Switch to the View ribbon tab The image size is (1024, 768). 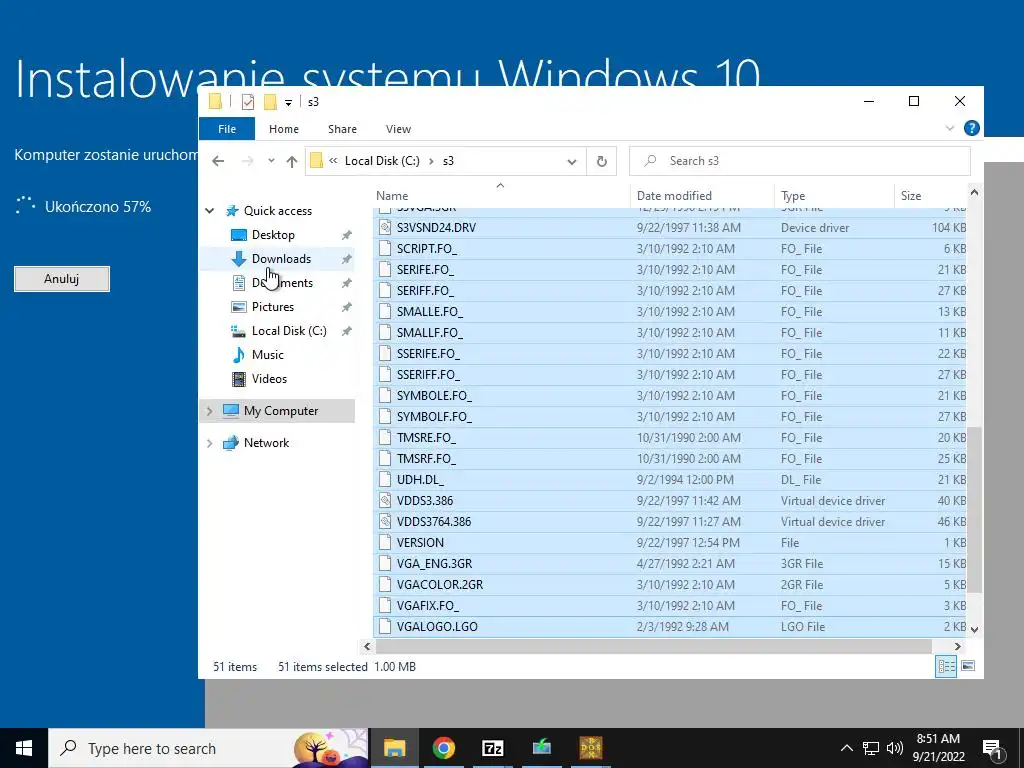pyautogui.click(x=398, y=129)
